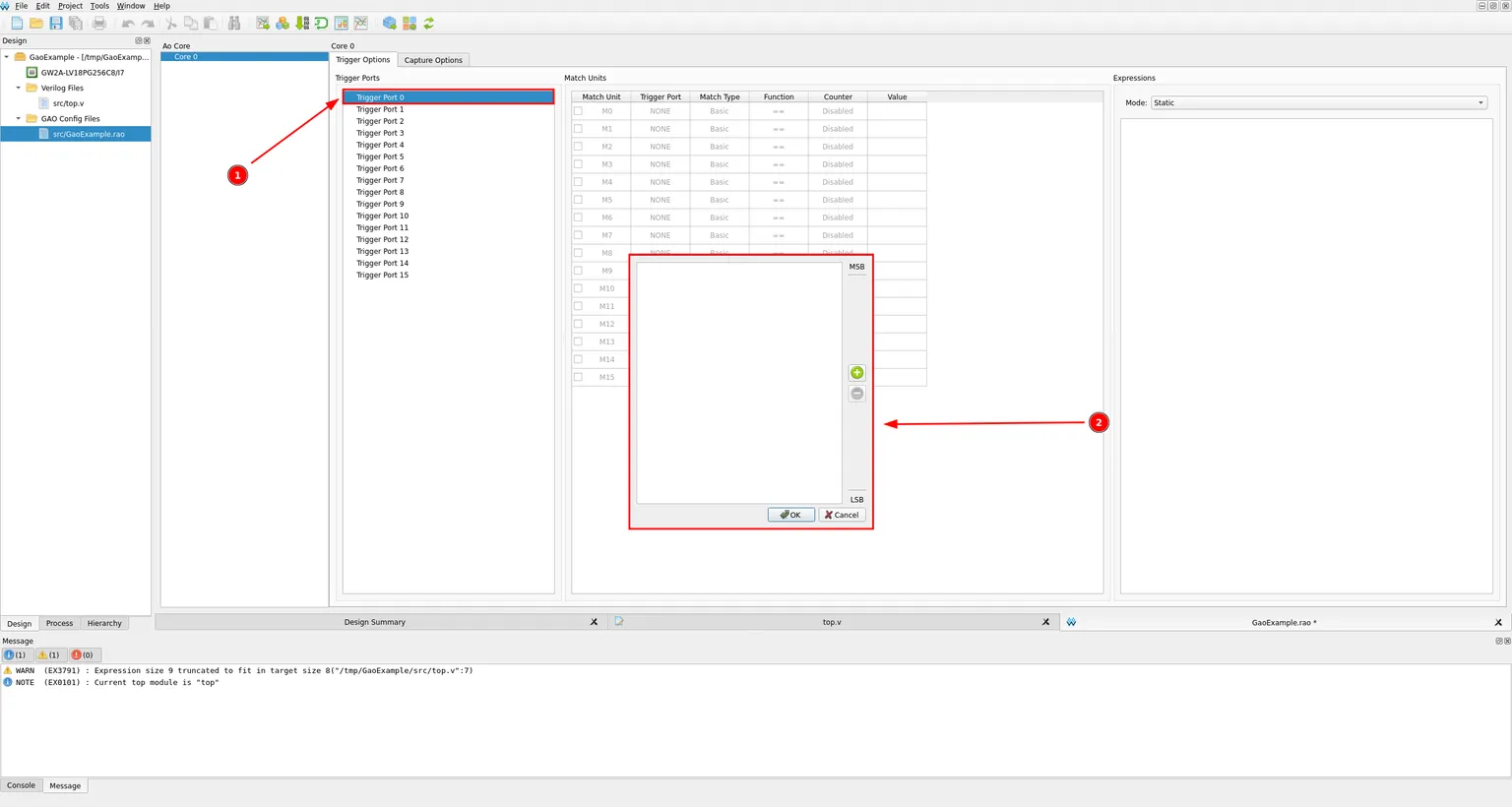Confirm the dialog with the OK button
This screenshot has height=807, width=1512.
click(x=790, y=515)
